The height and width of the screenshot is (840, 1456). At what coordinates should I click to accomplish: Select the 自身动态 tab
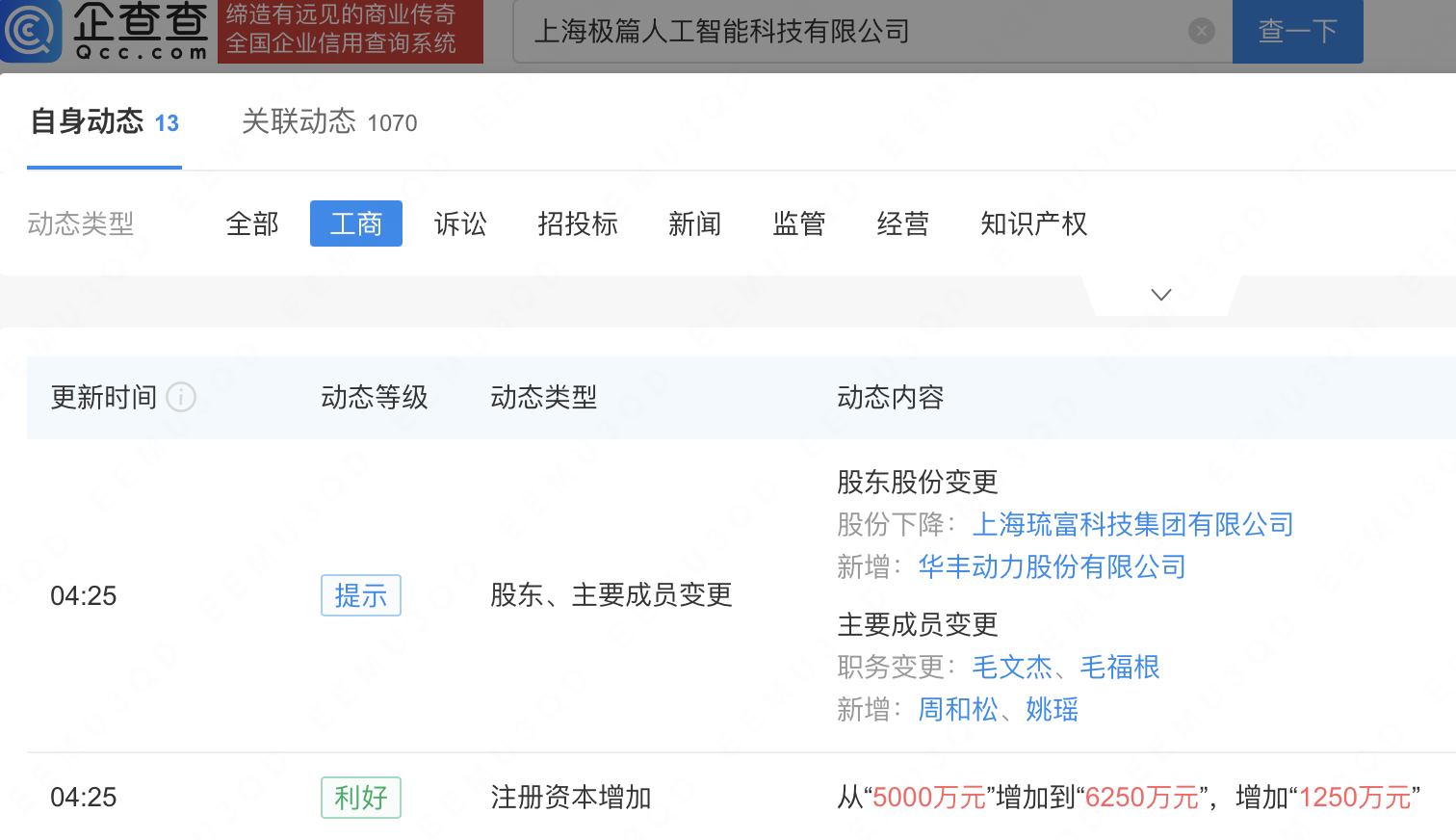tap(89, 122)
